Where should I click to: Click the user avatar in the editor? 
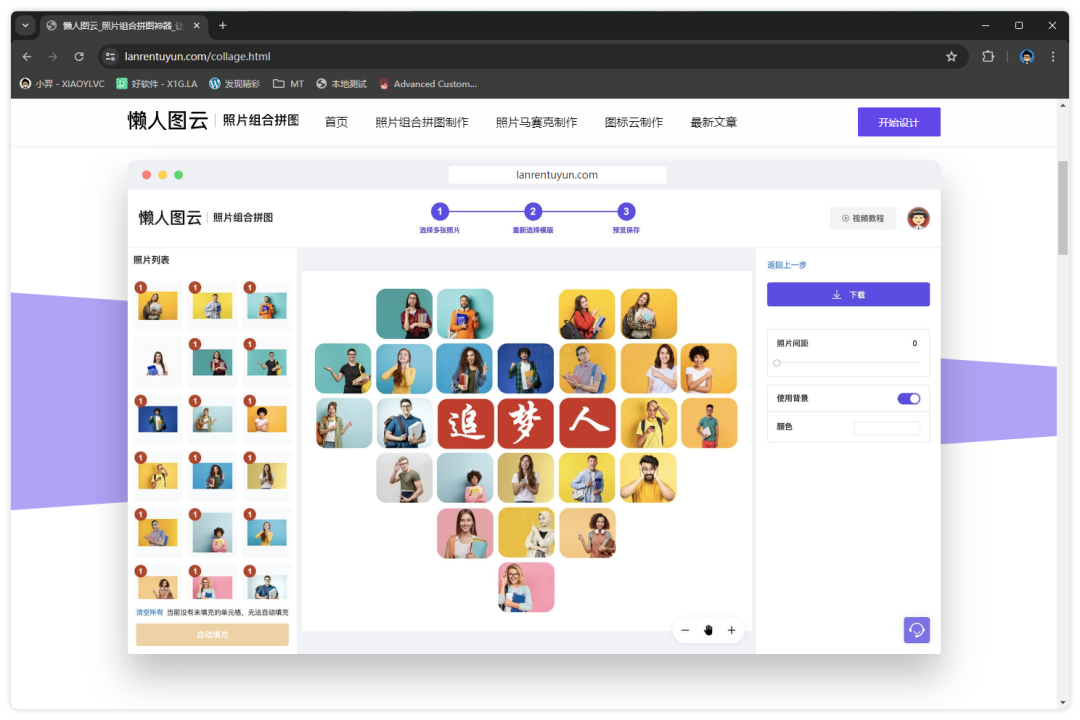tap(918, 218)
